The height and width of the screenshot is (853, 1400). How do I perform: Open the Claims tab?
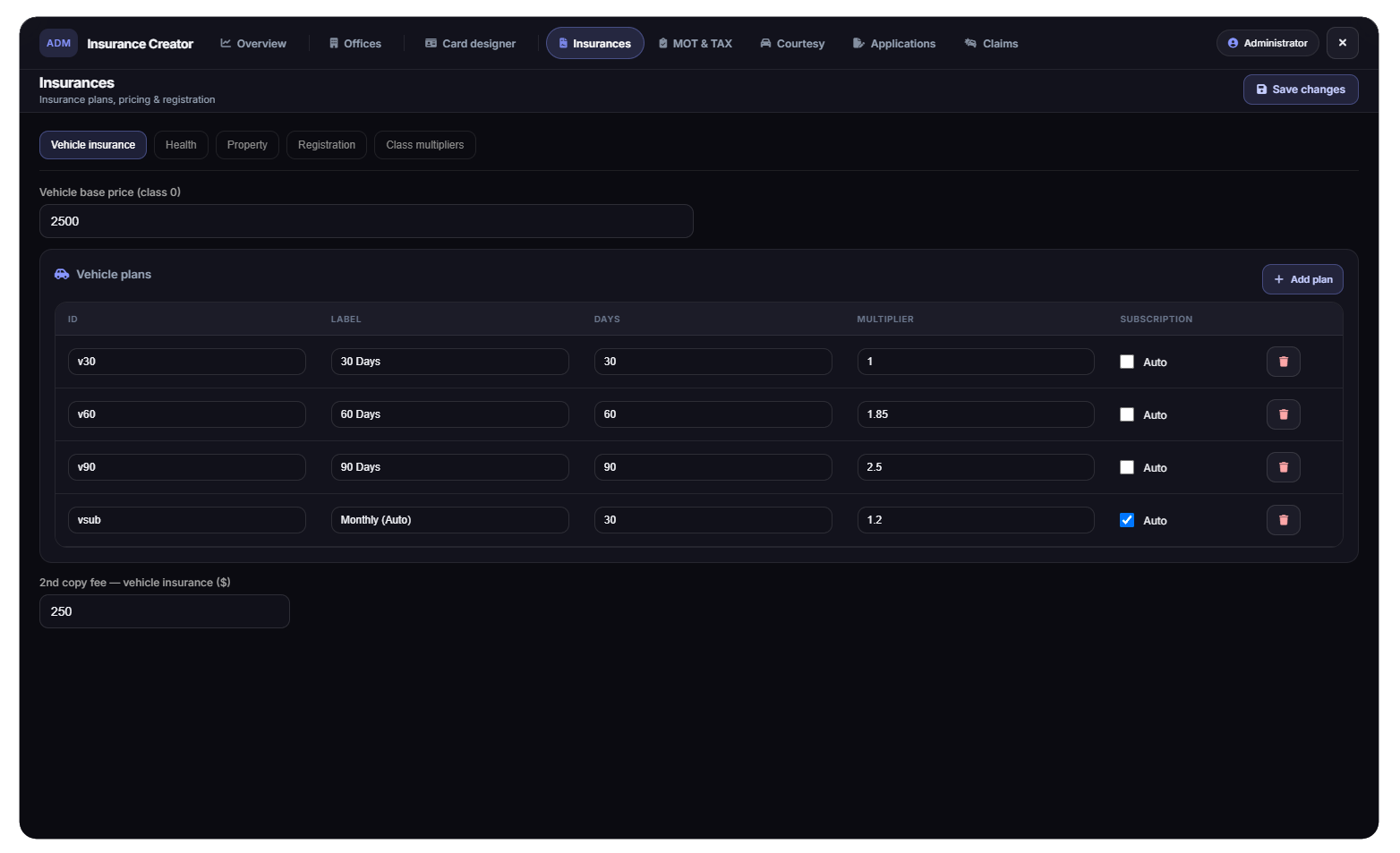tap(991, 43)
